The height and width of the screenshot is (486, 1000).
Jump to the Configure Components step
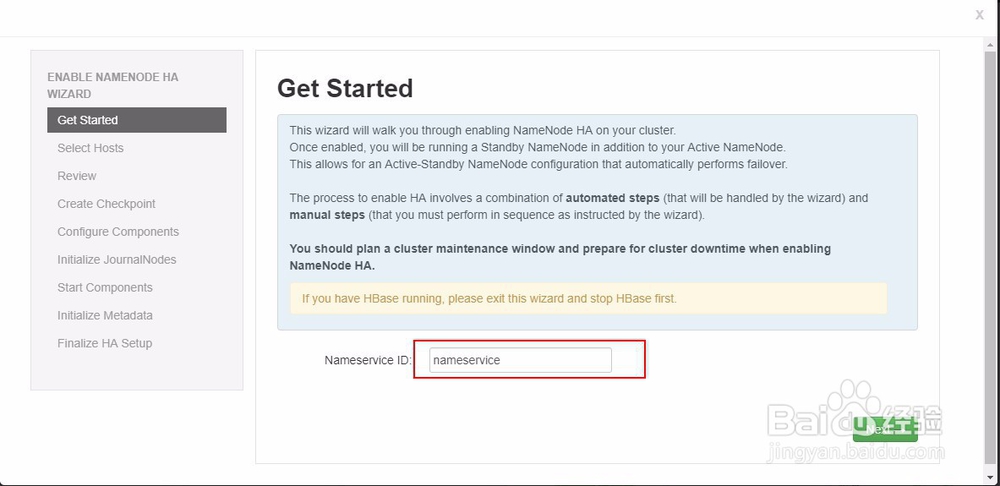pos(118,232)
